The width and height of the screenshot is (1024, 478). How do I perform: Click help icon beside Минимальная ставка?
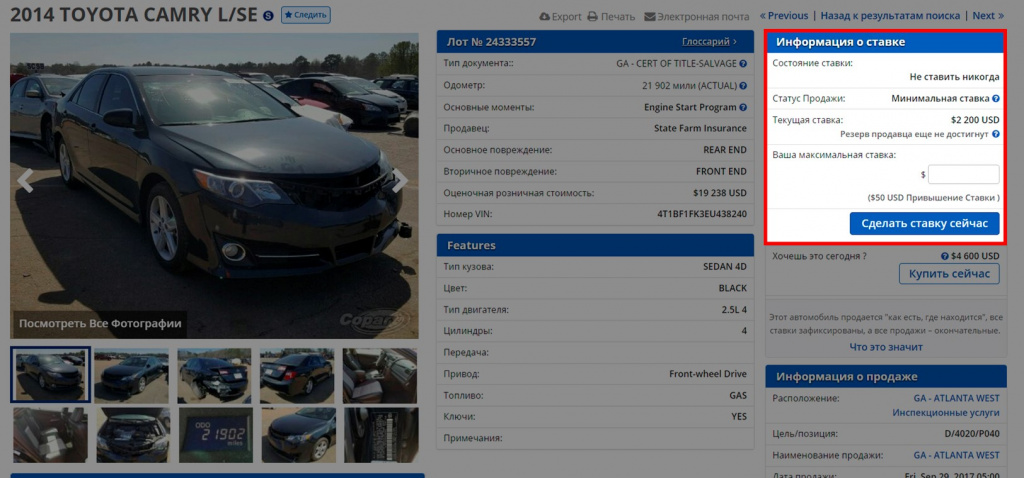pyautogui.click(x=995, y=99)
